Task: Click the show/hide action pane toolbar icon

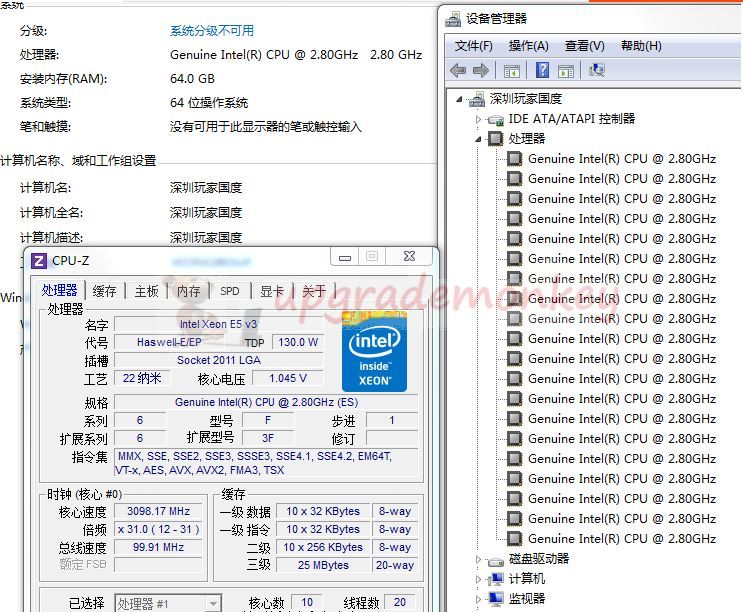Action: pyautogui.click(x=566, y=71)
